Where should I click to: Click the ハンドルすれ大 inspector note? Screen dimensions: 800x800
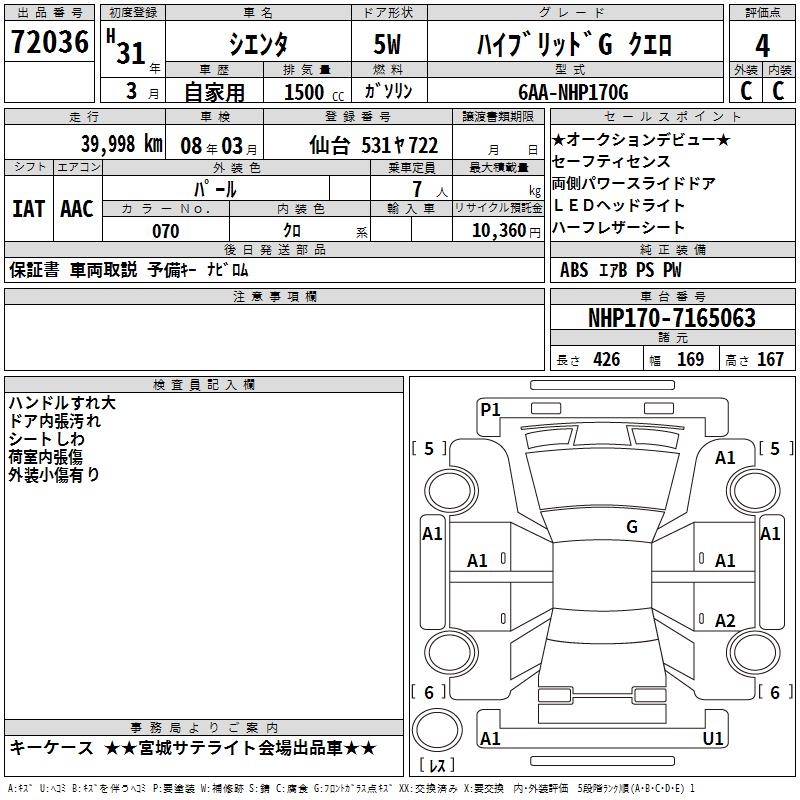point(62,403)
